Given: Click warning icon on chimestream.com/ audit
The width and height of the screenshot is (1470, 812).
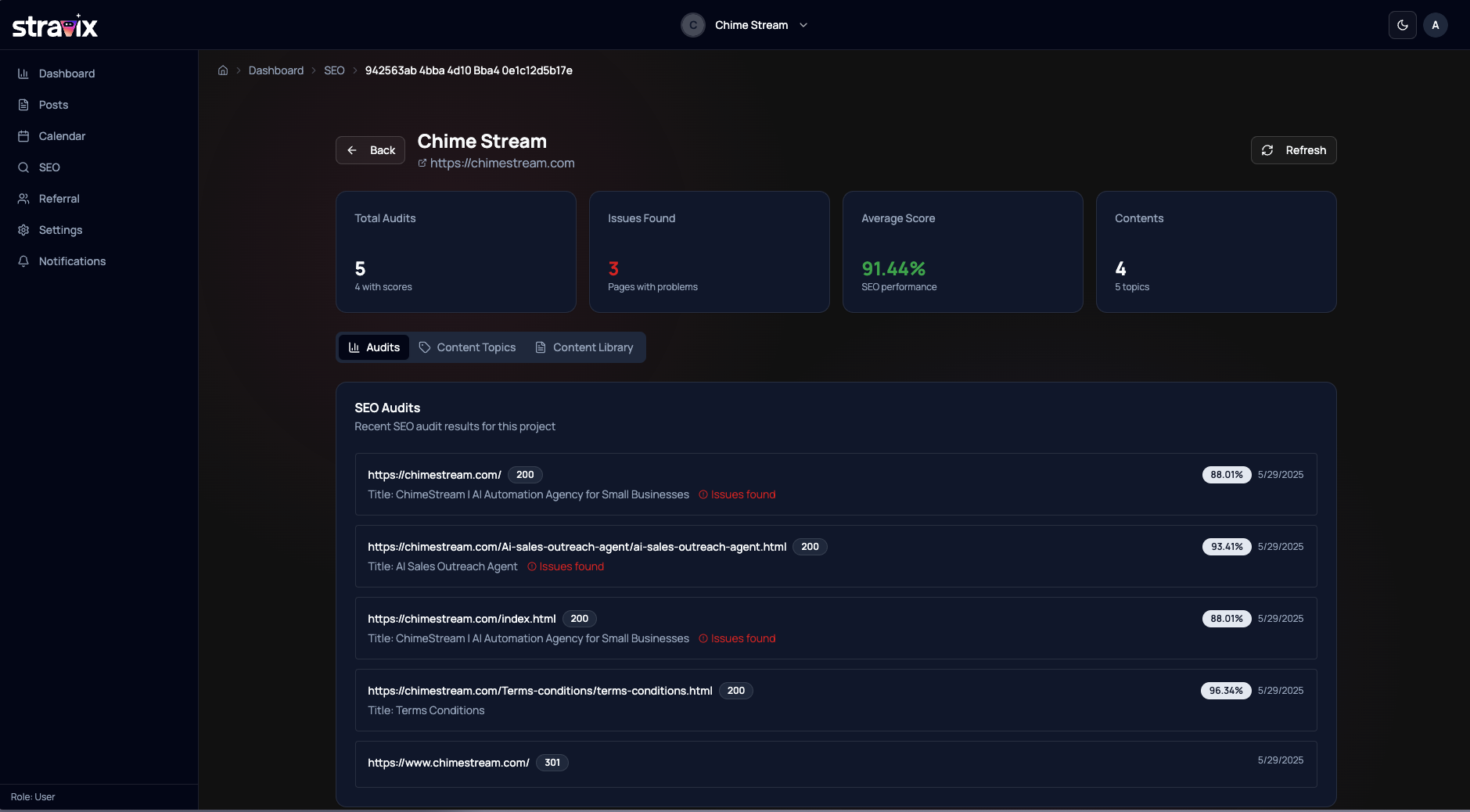Looking at the screenshot, I should pos(703,494).
